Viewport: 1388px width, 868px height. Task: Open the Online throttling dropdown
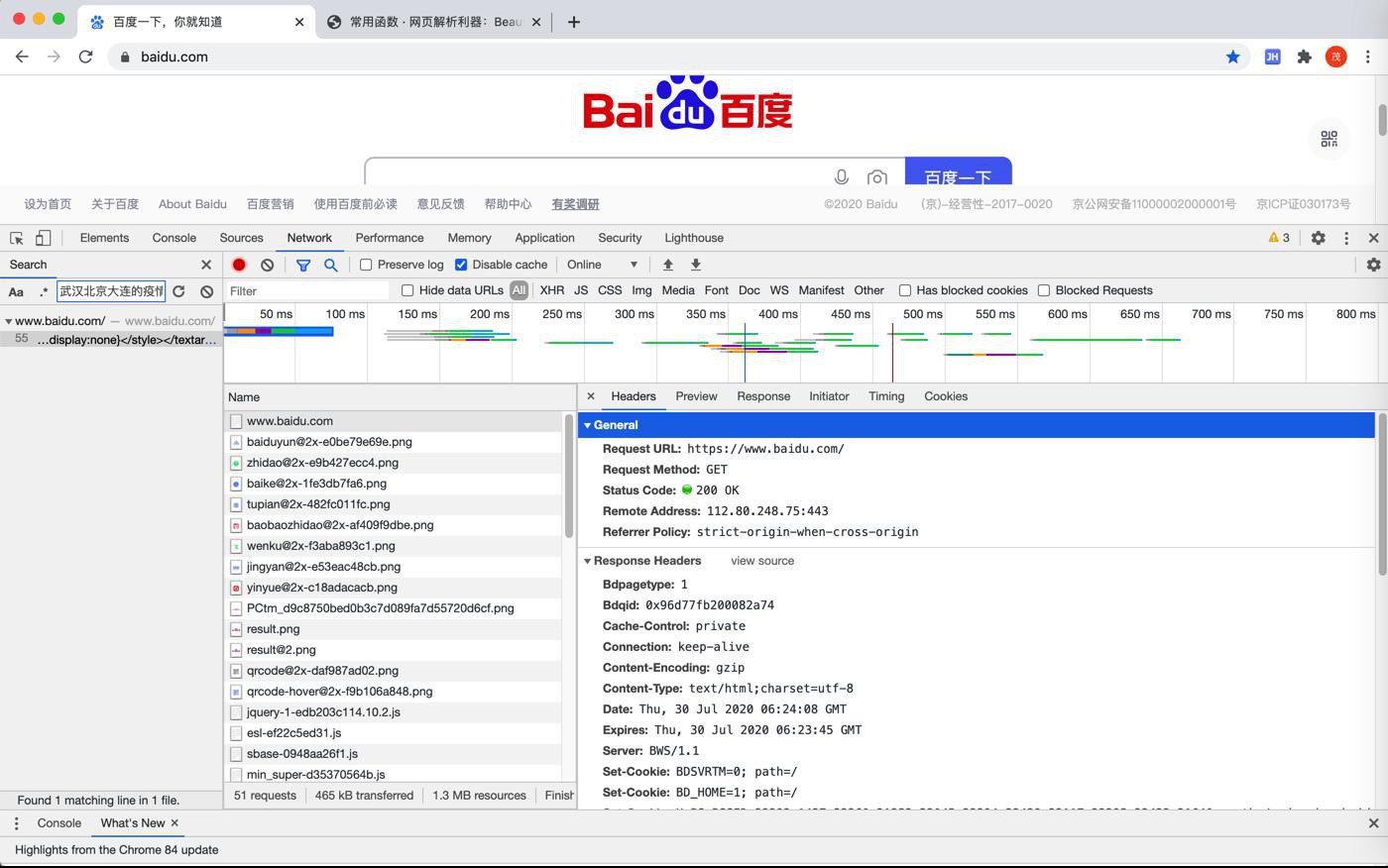(603, 265)
